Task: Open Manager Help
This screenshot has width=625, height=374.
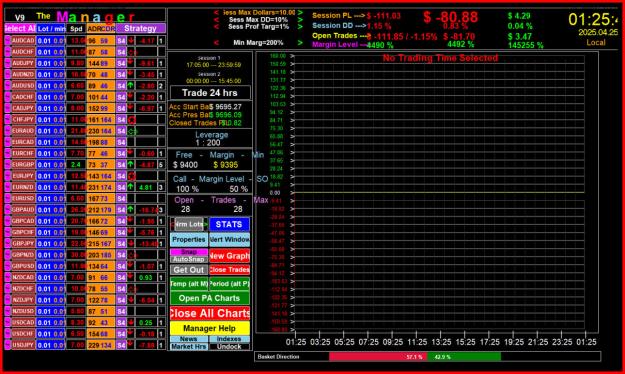Action: 210,328
